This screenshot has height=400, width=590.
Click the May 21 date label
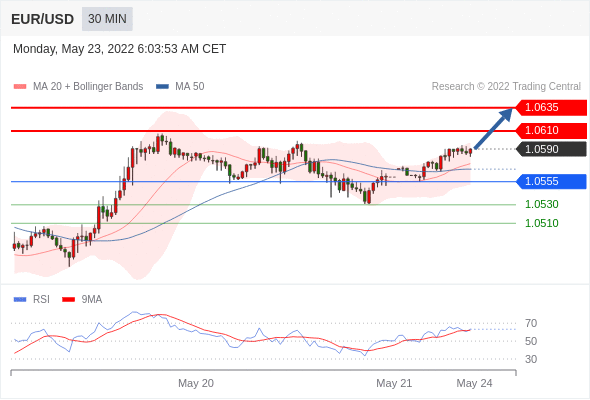[x=394, y=383]
